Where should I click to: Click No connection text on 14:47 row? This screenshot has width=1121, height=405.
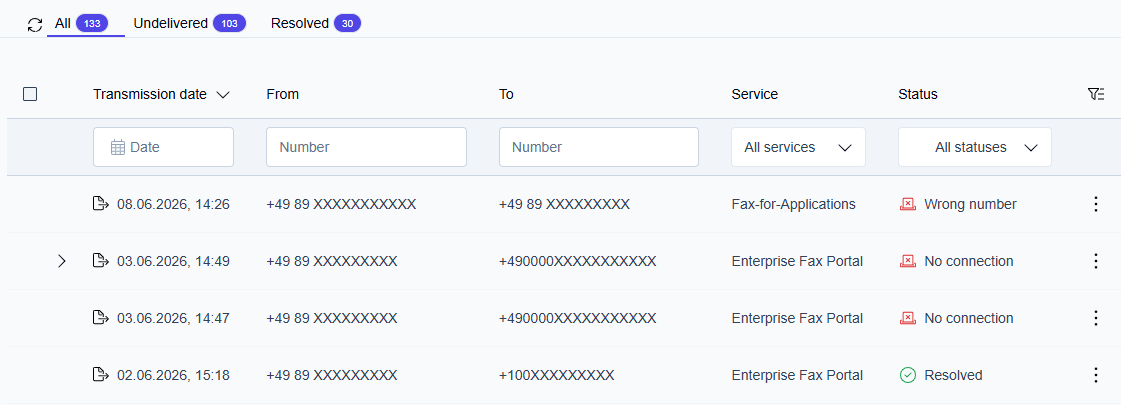[x=969, y=318]
